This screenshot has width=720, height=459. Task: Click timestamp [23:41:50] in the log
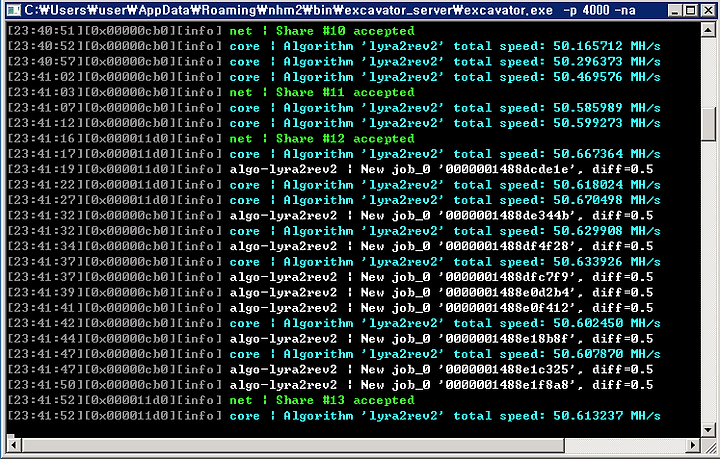(x=46, y=385)
